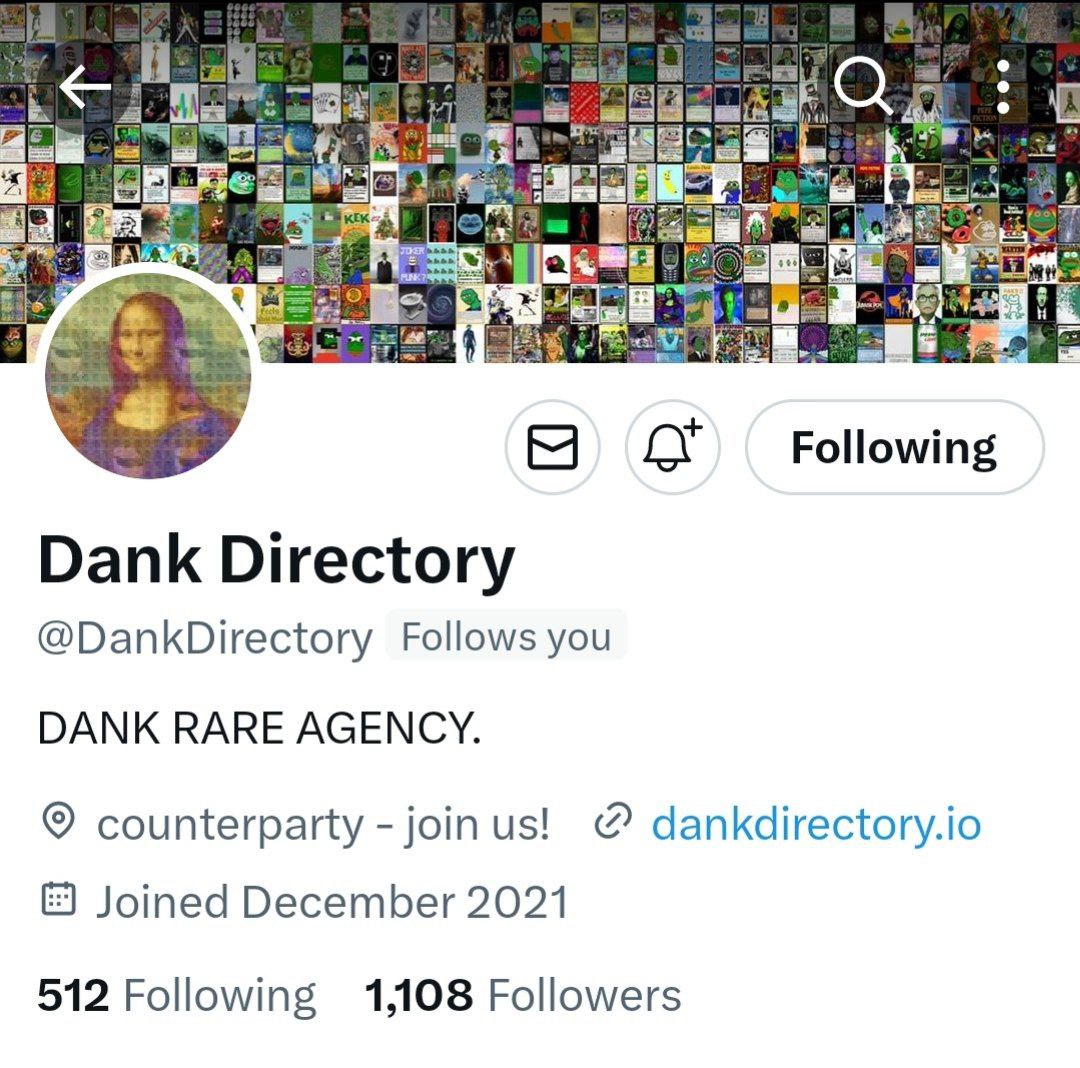Click the DANK RARE AGENCY bio text
Screen dimensions: 1080x1068
[260, 729]
